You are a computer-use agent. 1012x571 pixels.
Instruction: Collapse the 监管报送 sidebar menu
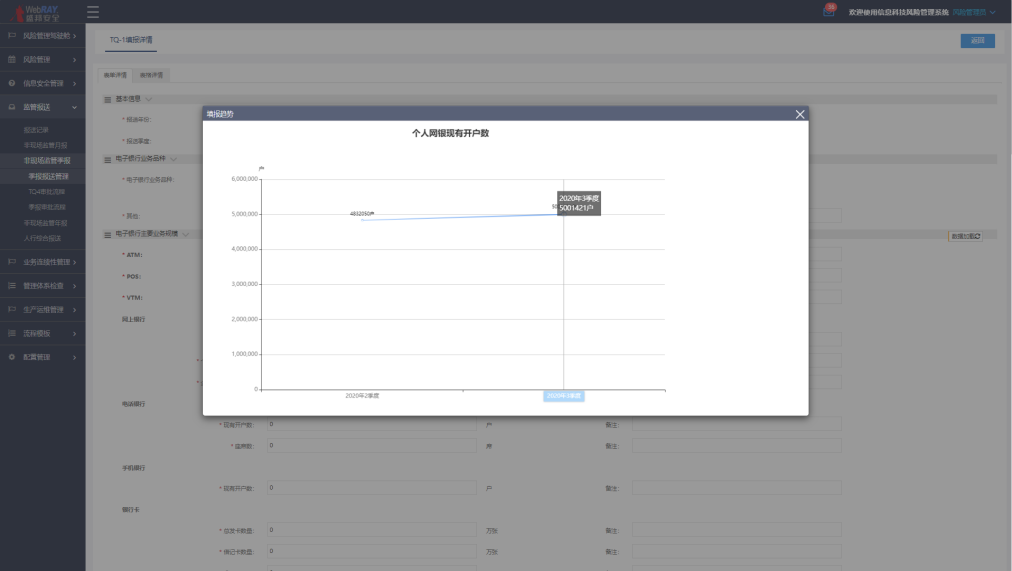tap(74, 107)
